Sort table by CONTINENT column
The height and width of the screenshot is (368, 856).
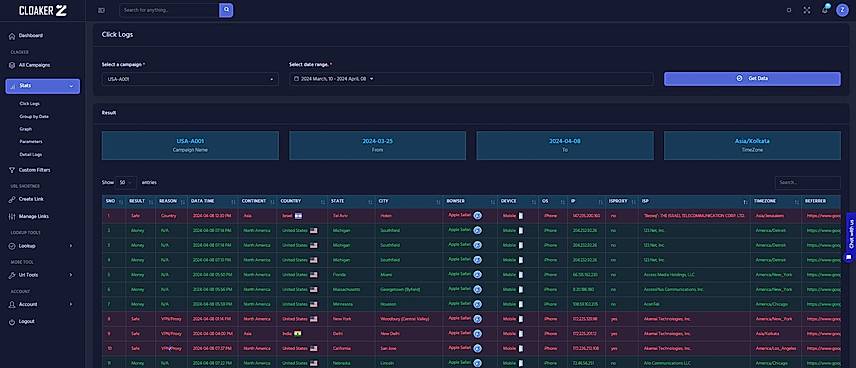[257, 201]
